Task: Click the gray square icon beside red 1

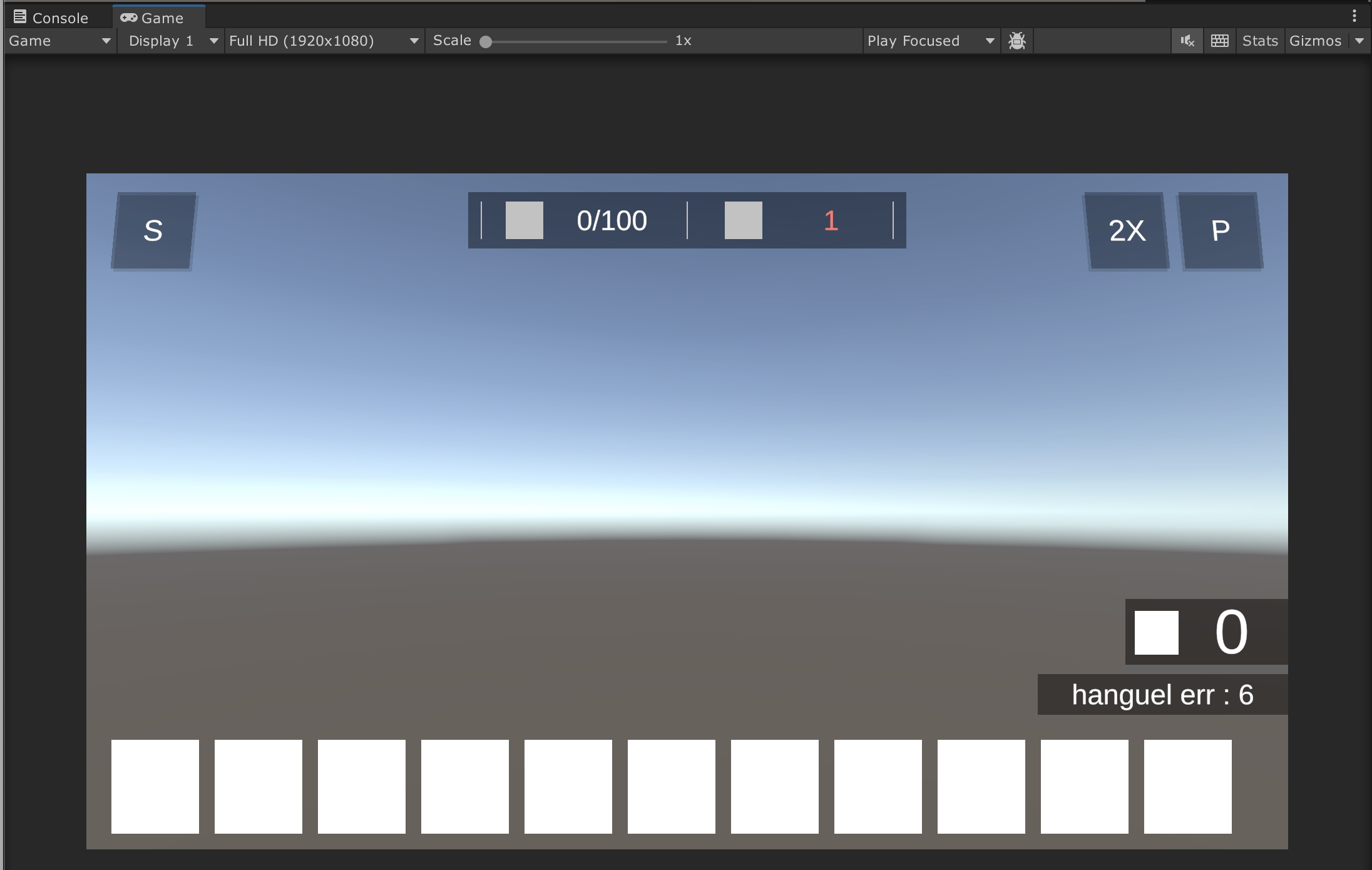Action: 743,220
